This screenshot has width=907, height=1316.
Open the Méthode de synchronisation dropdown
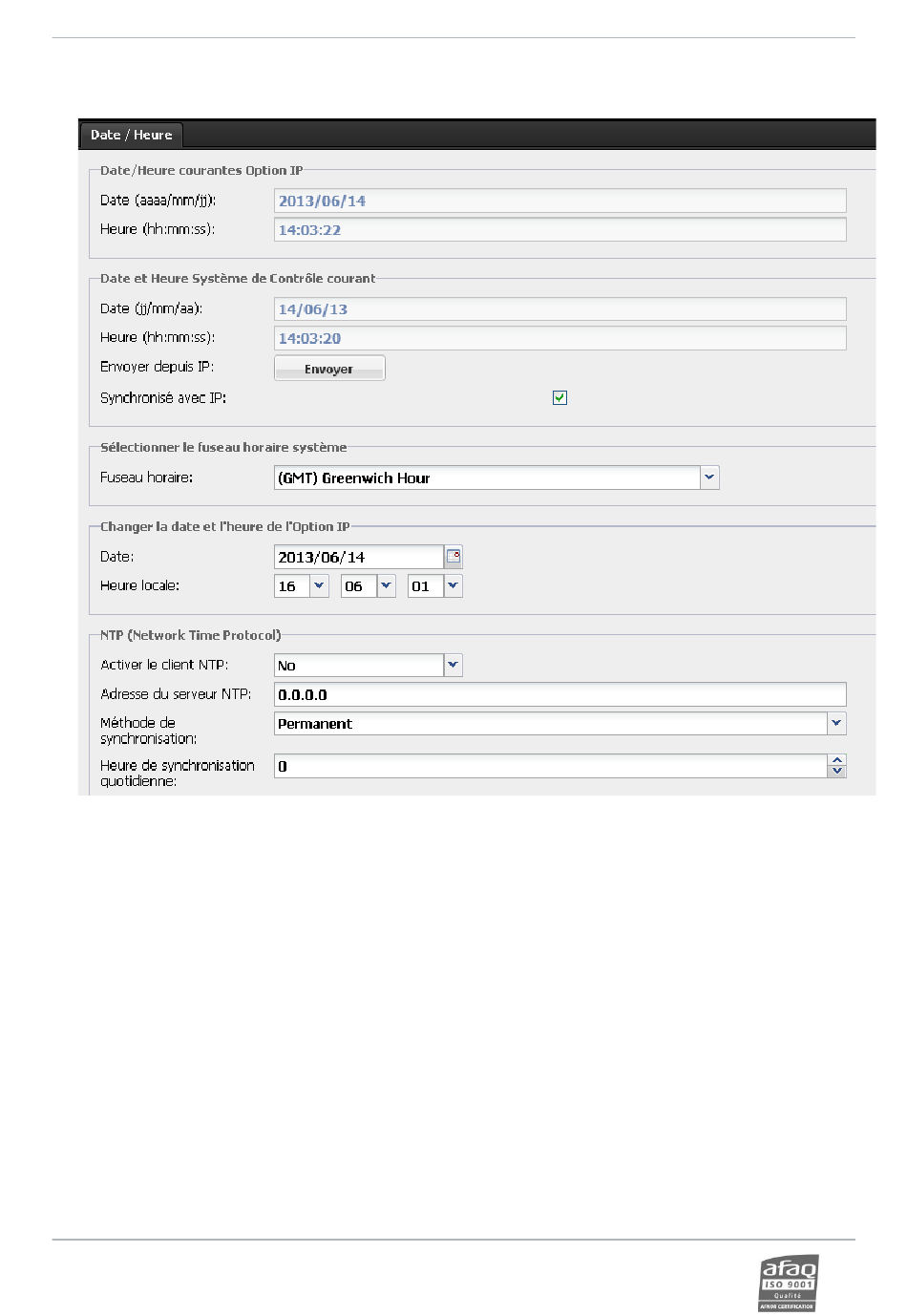click(836, 724)
